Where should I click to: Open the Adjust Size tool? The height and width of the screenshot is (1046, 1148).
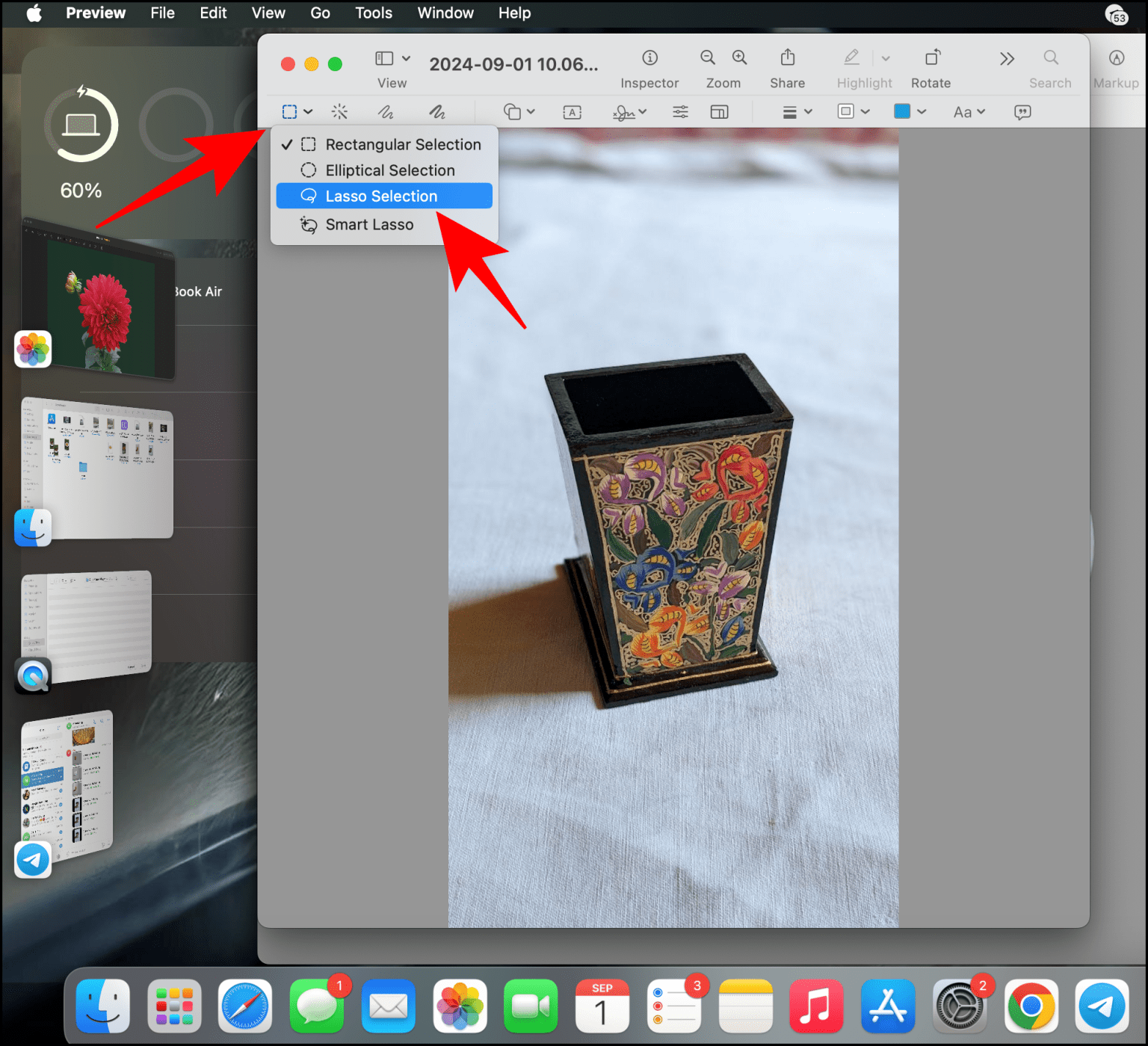click(x=720, y=112)
